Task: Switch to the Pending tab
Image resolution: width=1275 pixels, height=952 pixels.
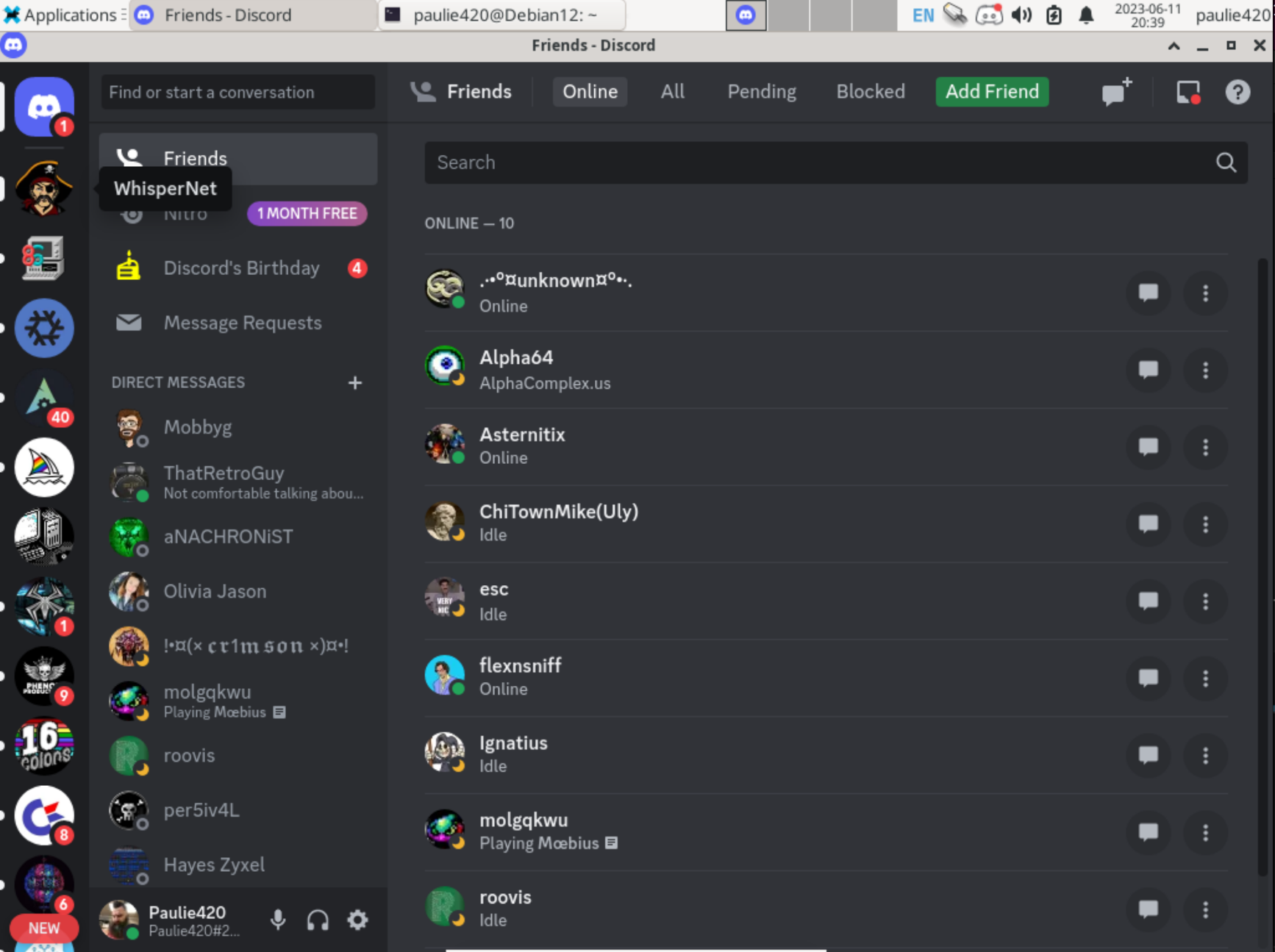Action: click(762, 92)
